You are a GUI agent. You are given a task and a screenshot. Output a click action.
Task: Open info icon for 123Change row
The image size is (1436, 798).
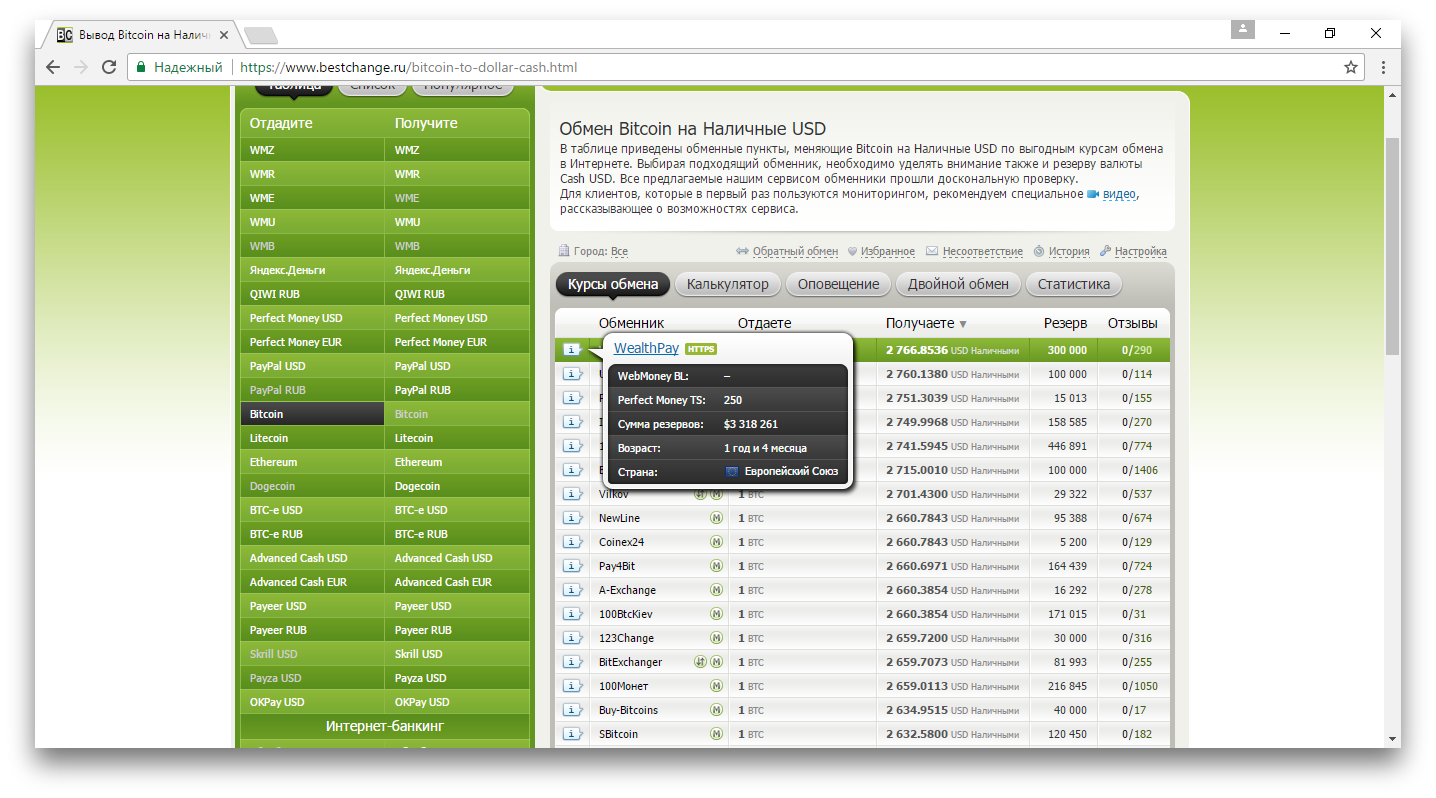click(x=572, y=638)
